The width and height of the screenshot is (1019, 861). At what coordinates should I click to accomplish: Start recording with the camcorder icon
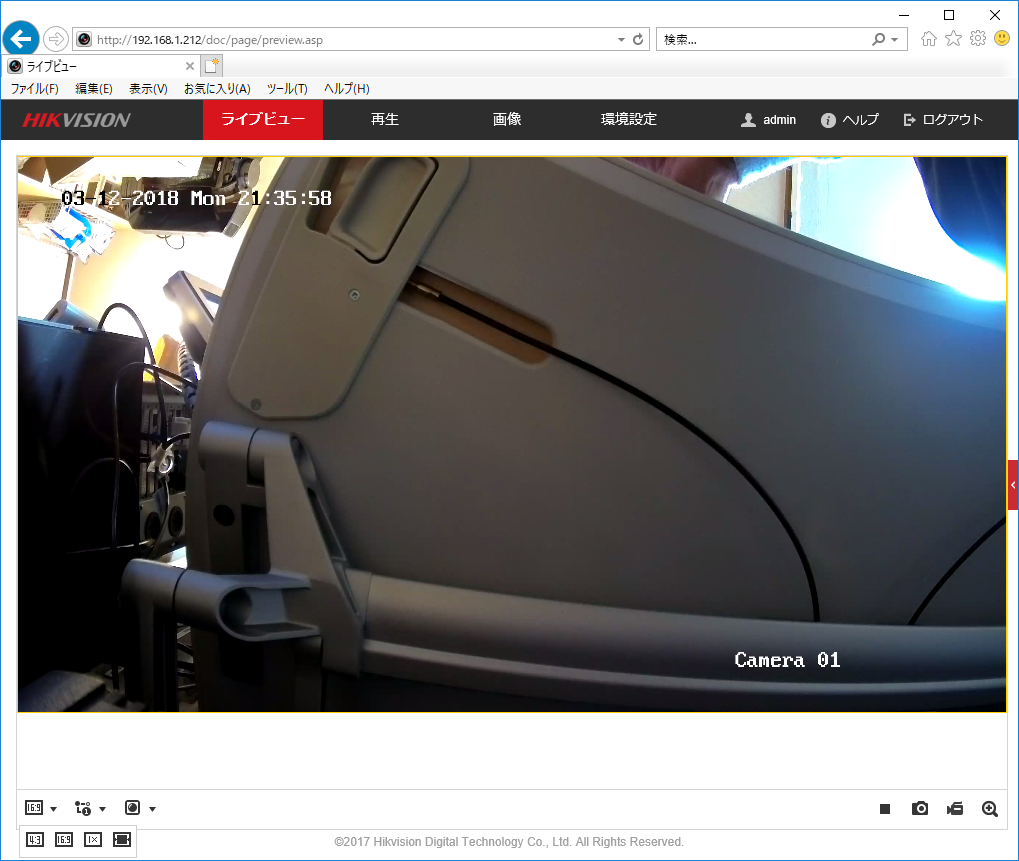click(x=955, y=808)
